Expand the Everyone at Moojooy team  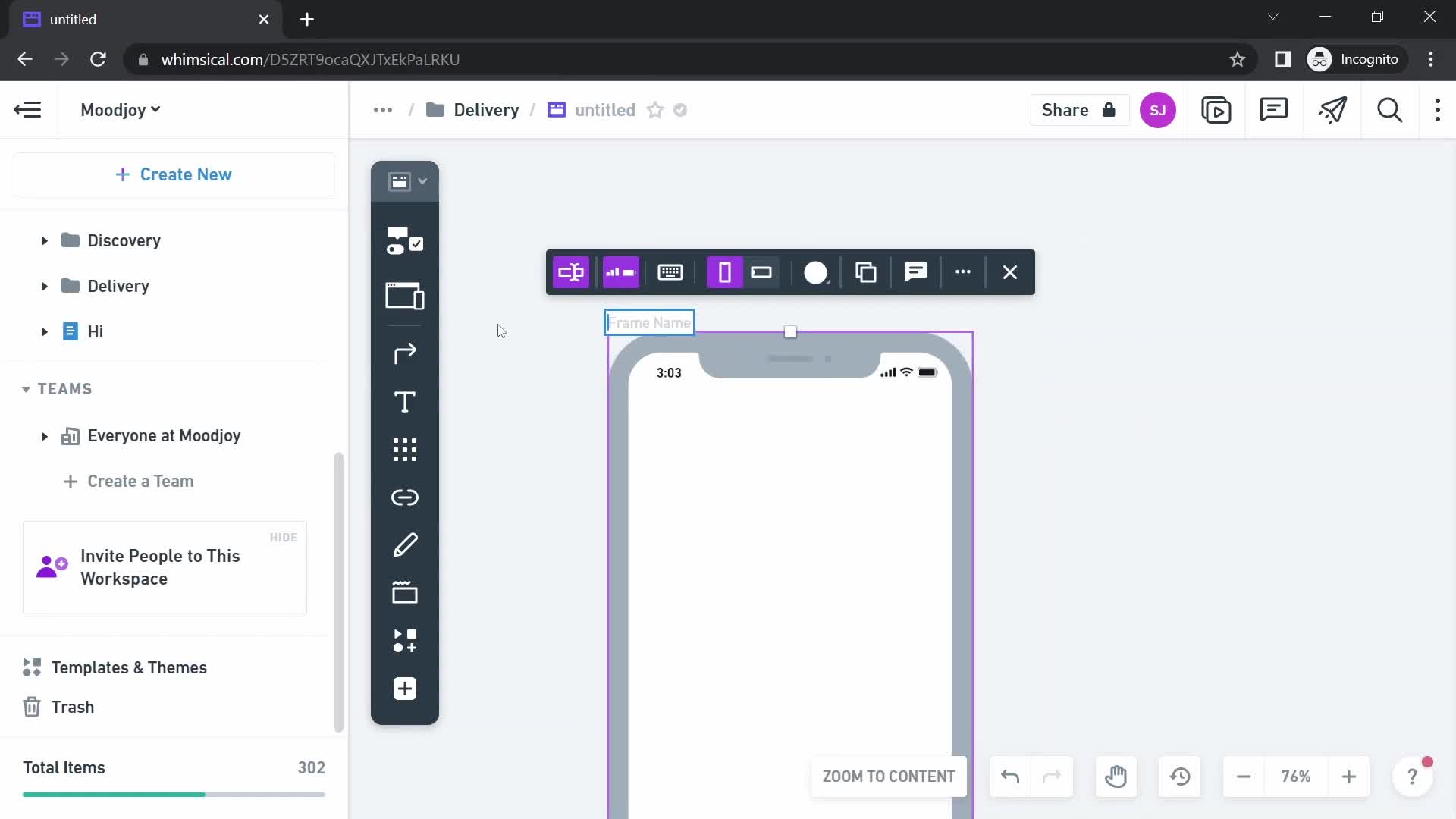tap(43, 435)
